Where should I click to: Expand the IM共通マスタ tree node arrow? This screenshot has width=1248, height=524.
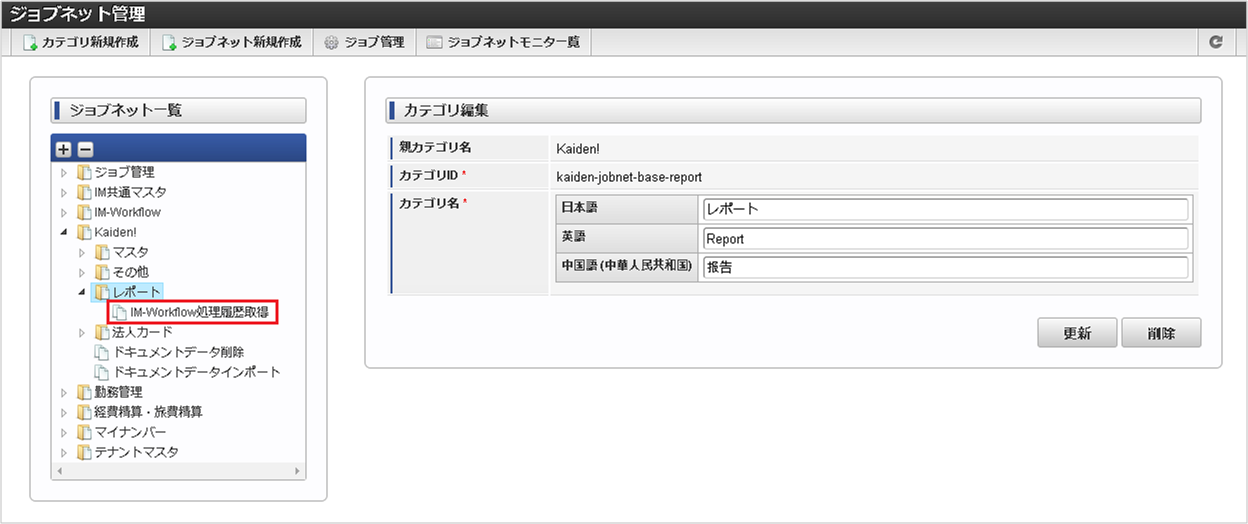[x=65, y=192]
